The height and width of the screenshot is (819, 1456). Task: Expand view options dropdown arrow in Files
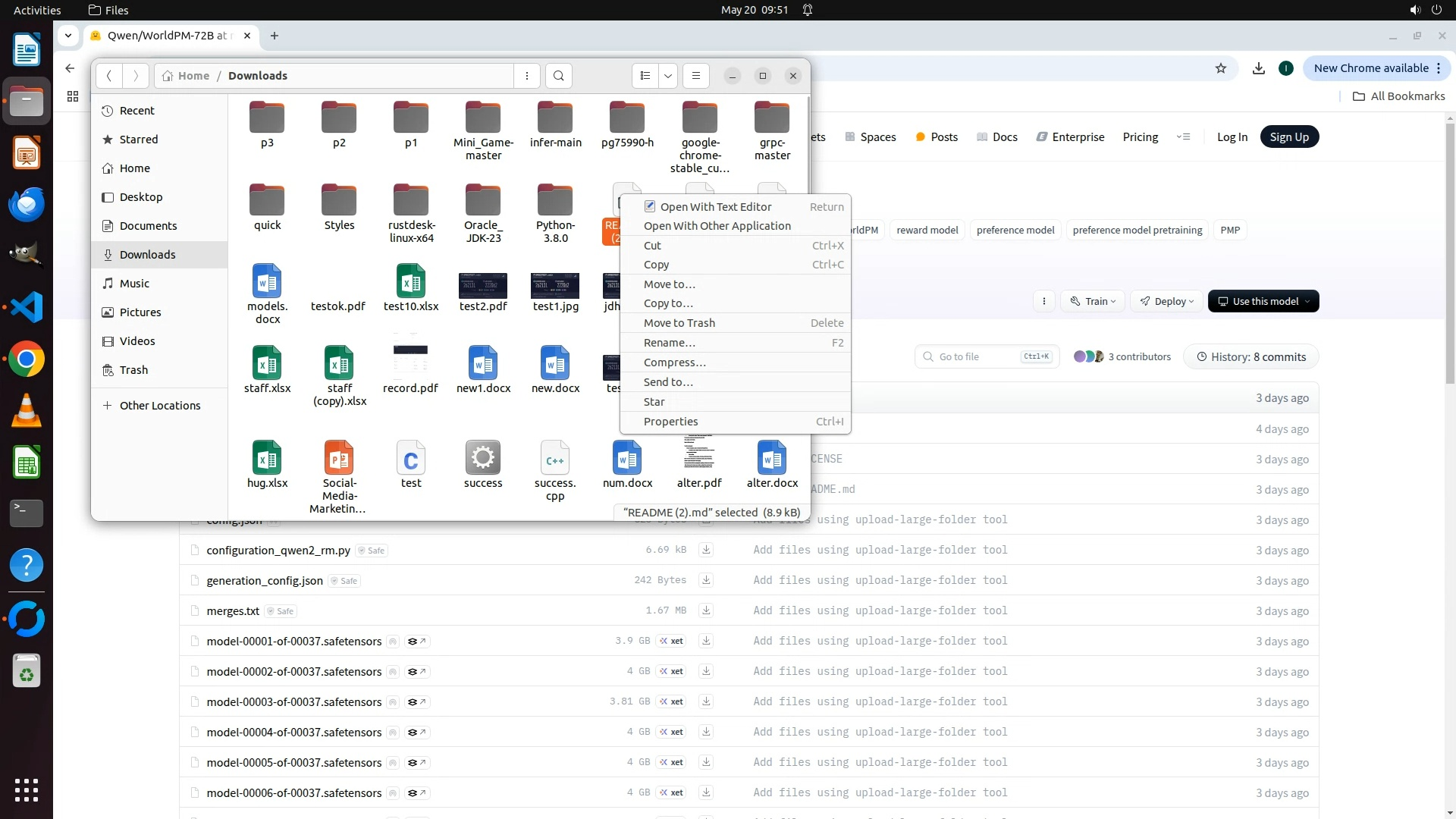click(668, 76)
